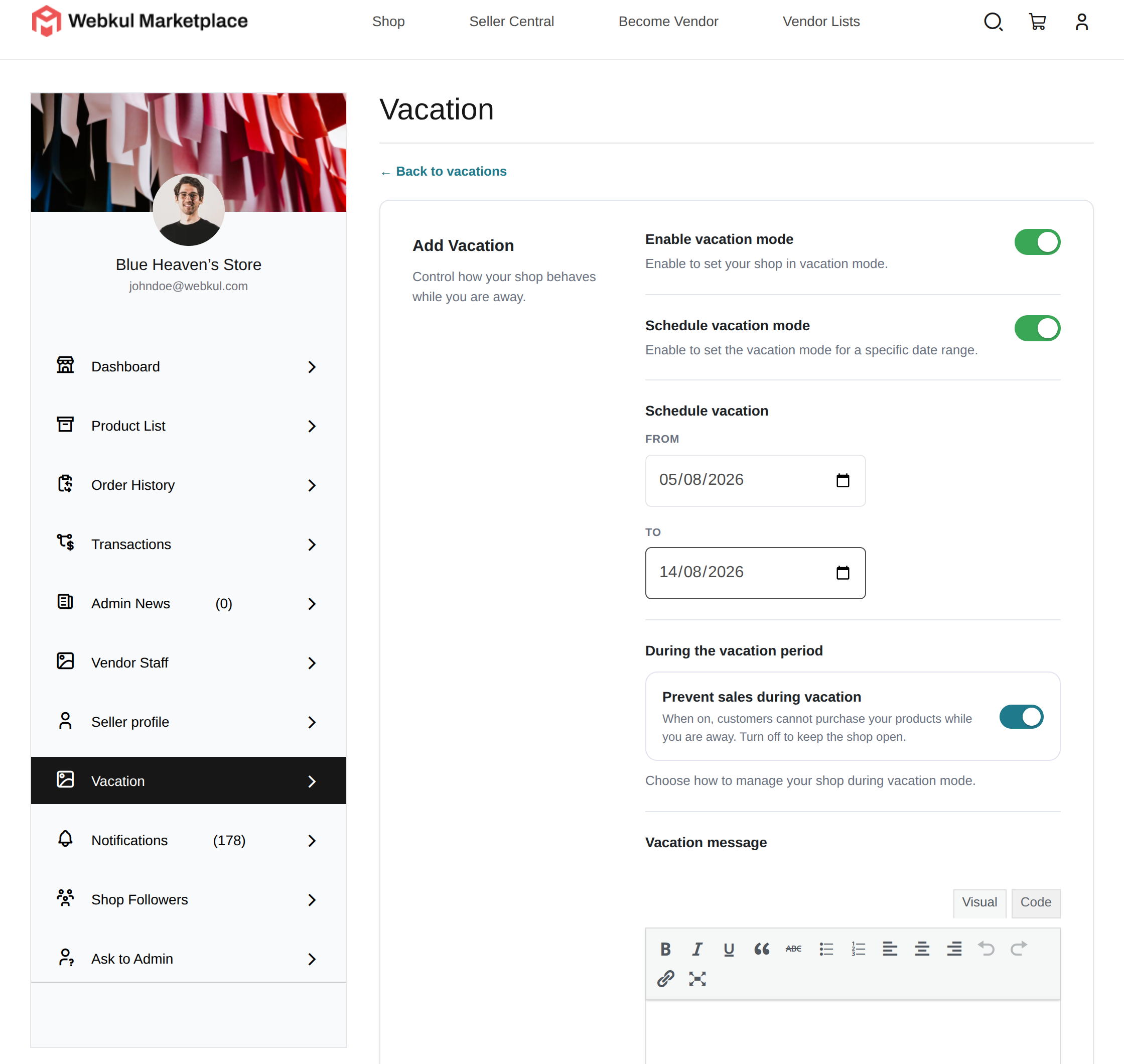The width and height of the screenshot is (1124, 1064).
Task: Align text right in editor
Action: click(x=954, y=949)
